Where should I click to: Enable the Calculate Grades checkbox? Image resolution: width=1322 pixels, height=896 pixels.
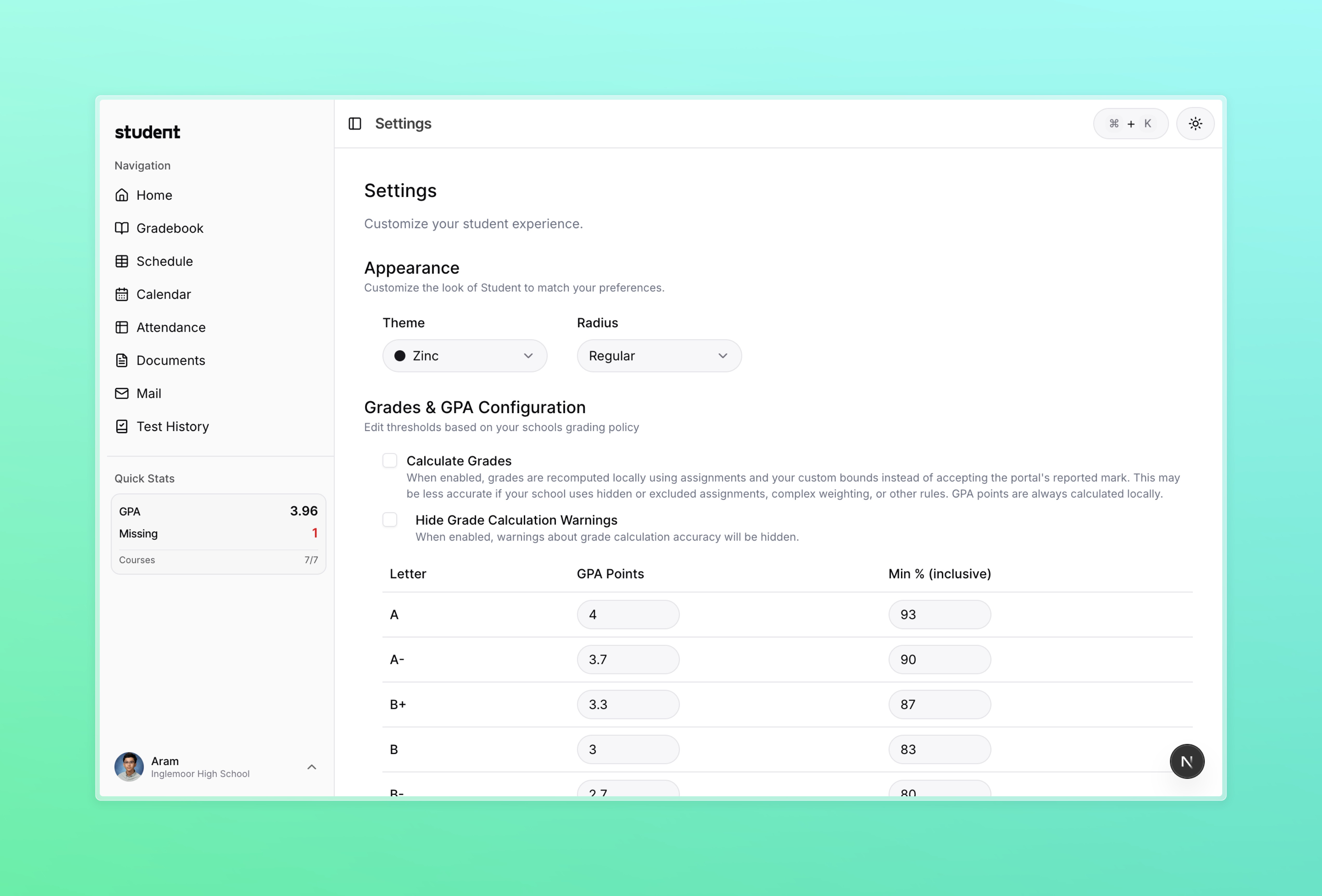(x=390, y=460)
